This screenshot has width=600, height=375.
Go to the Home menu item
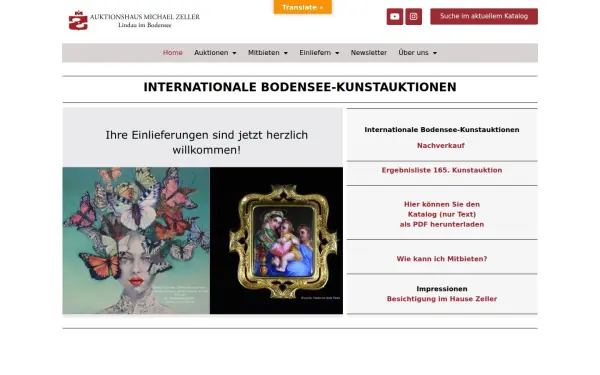tap(173, 53)
